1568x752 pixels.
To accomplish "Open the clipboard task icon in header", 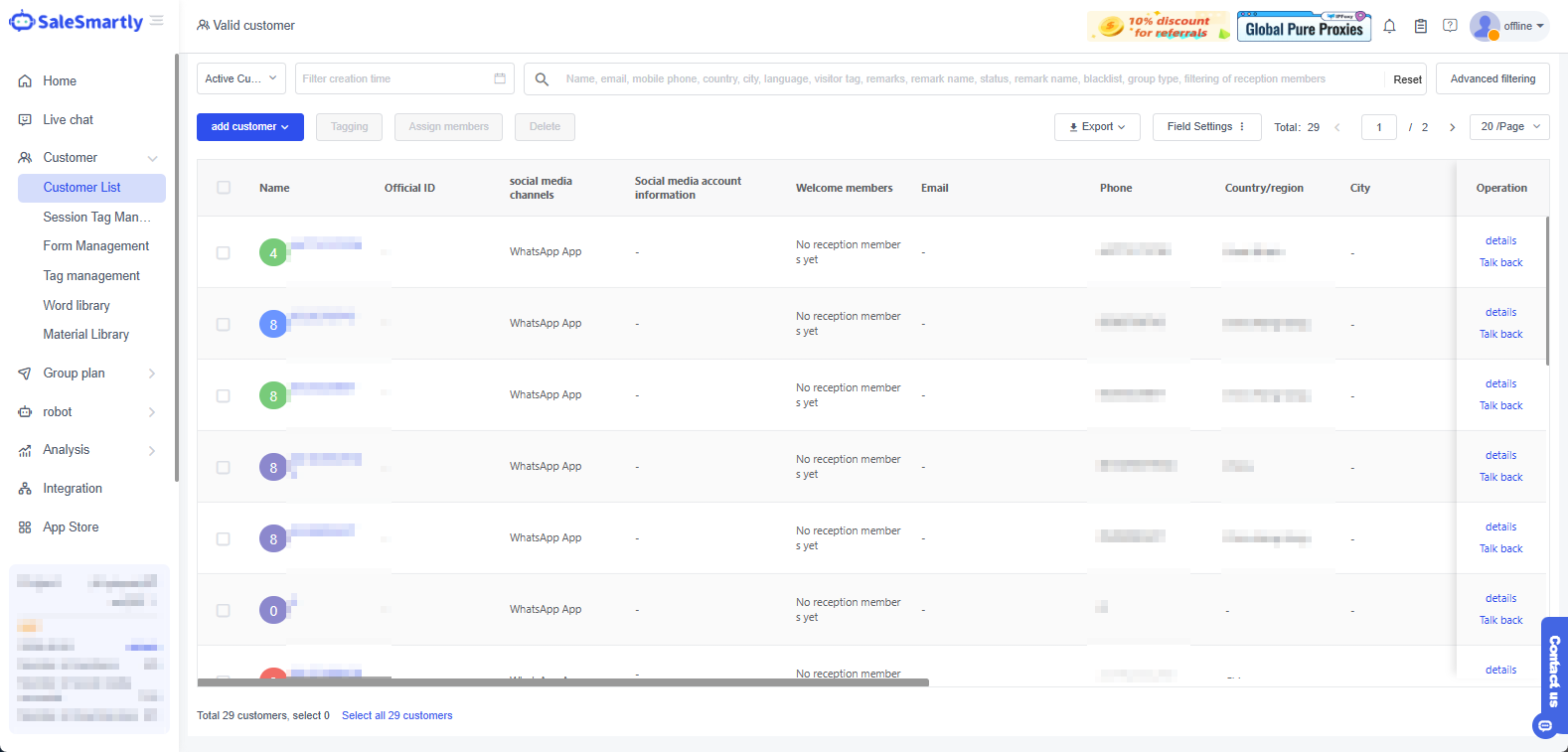I will 1420,27.
